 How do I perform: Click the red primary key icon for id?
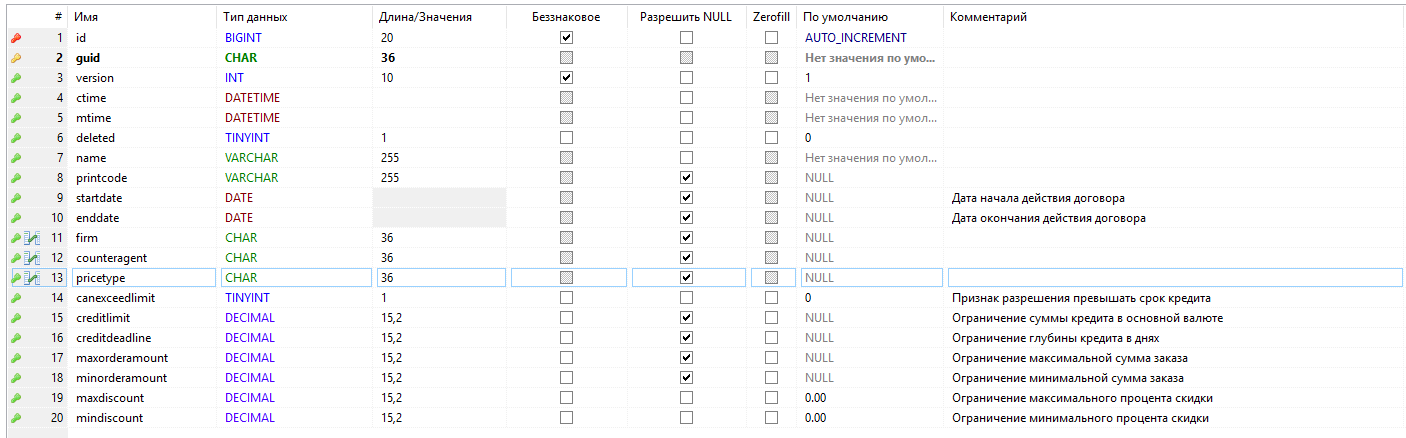(15, 38)
